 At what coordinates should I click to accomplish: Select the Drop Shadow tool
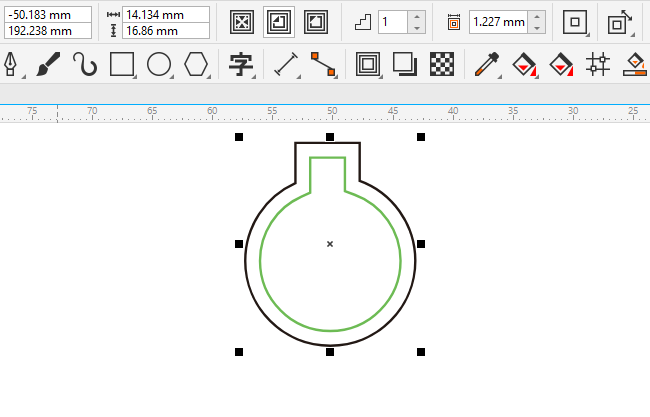[x=405, y=64]
